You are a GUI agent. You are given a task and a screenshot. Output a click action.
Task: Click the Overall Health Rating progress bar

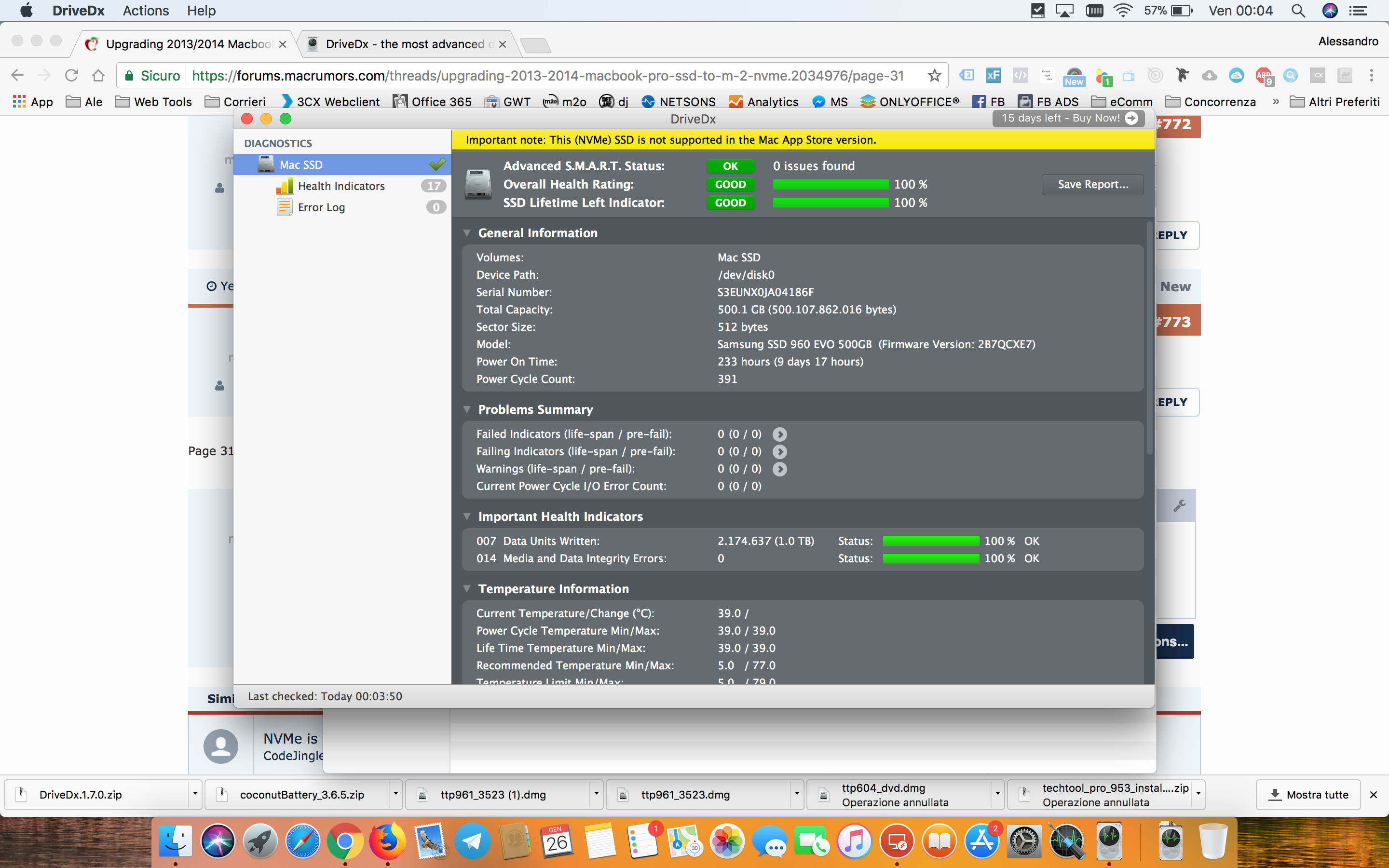(831, 184)
